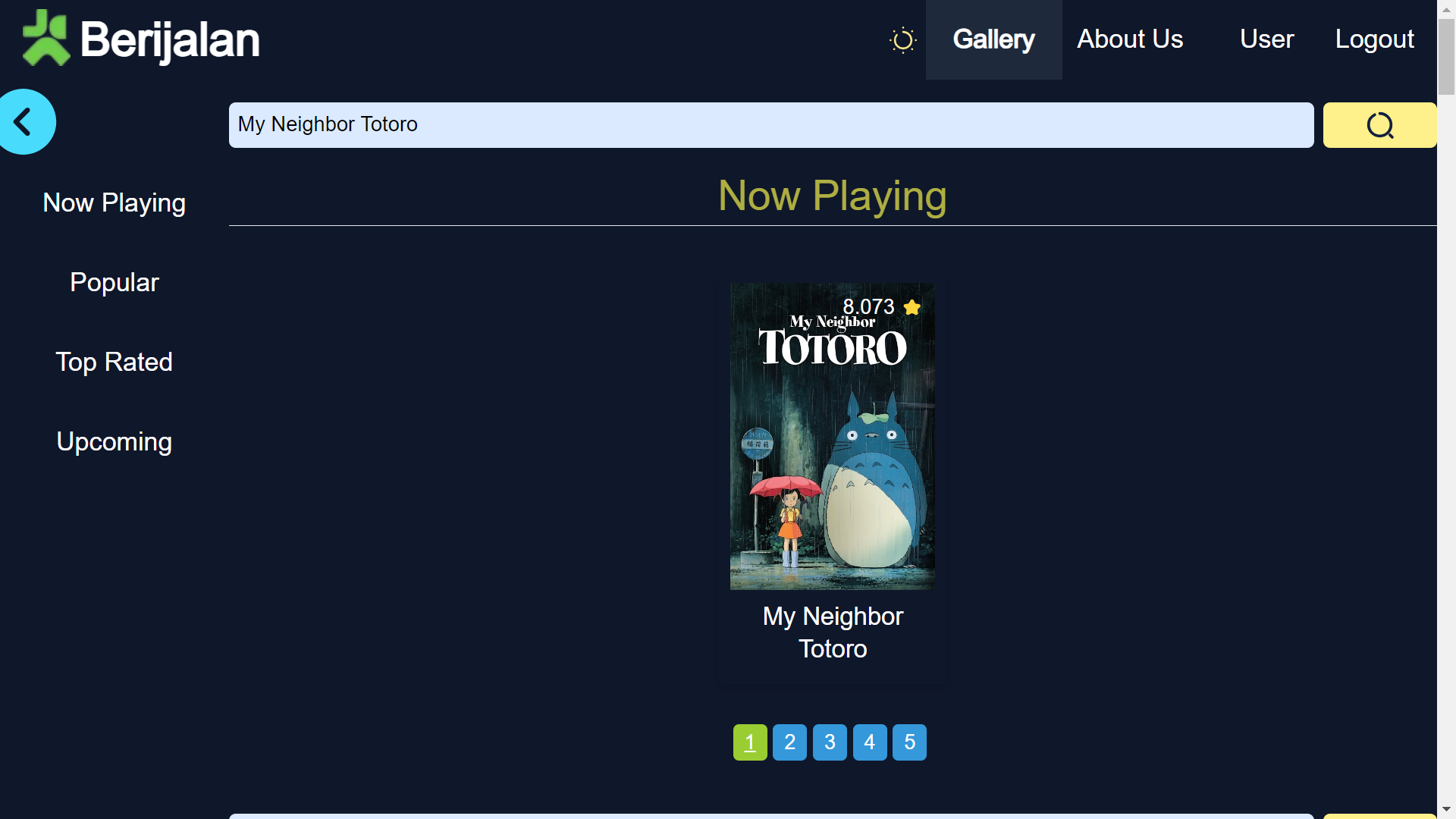Click the Logout link
This screenshot has height=819, width=1456.
pyautogui.click(x=1374, y=39)
